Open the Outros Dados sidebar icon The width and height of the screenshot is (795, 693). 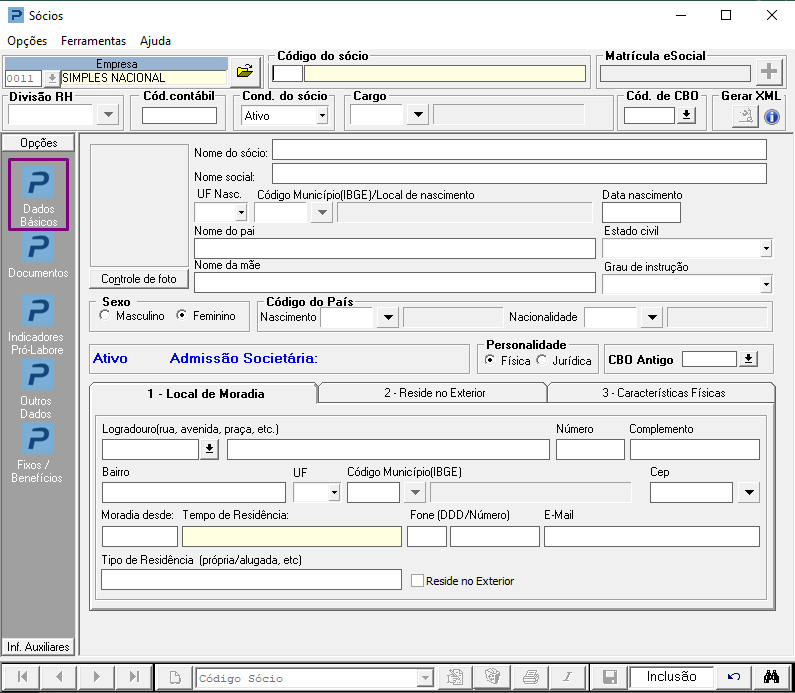pyautogui.click(x=37, y=389)
